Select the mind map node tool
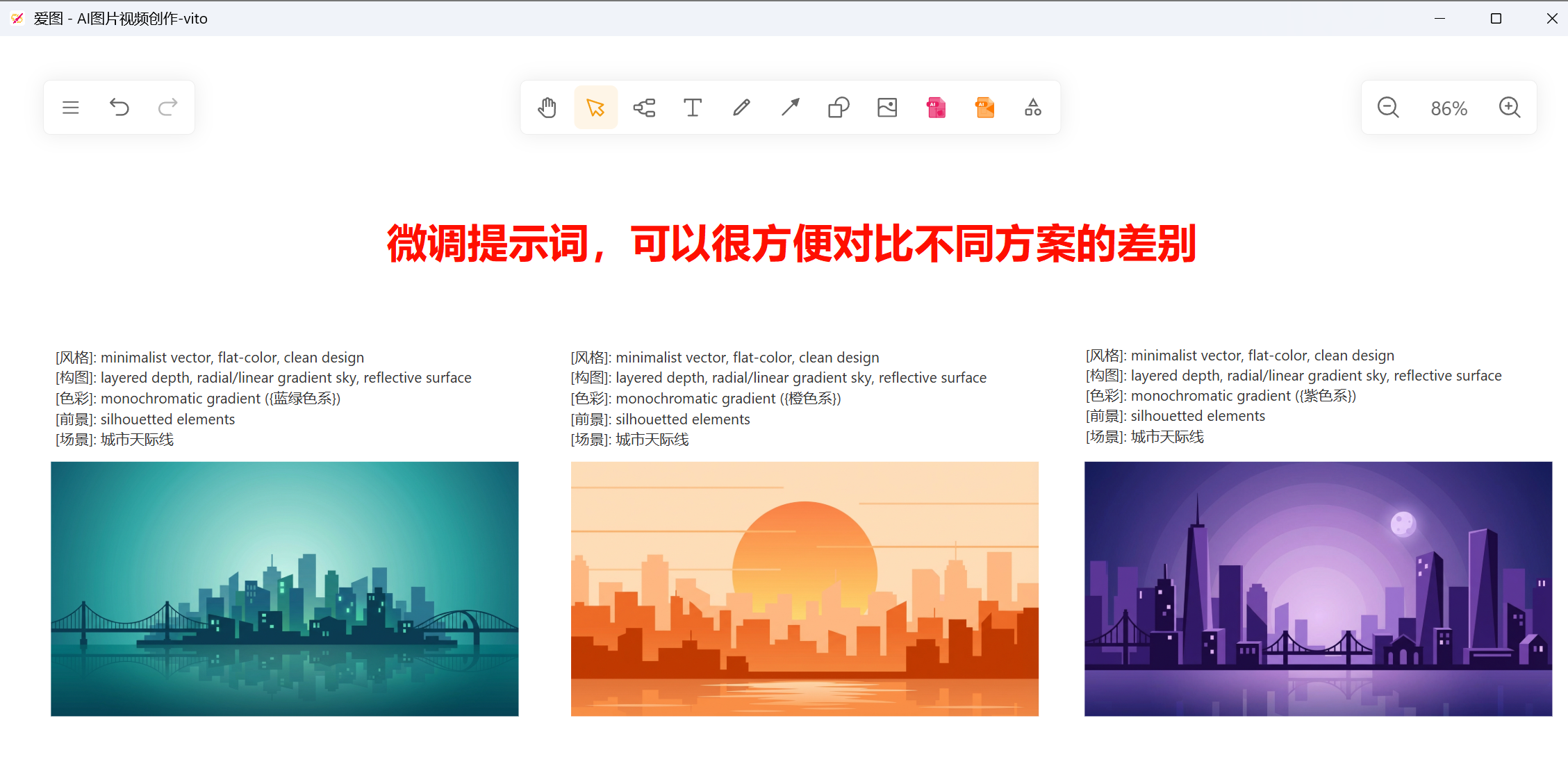This screenshot has height=757, width=1568. pos(644,108)
